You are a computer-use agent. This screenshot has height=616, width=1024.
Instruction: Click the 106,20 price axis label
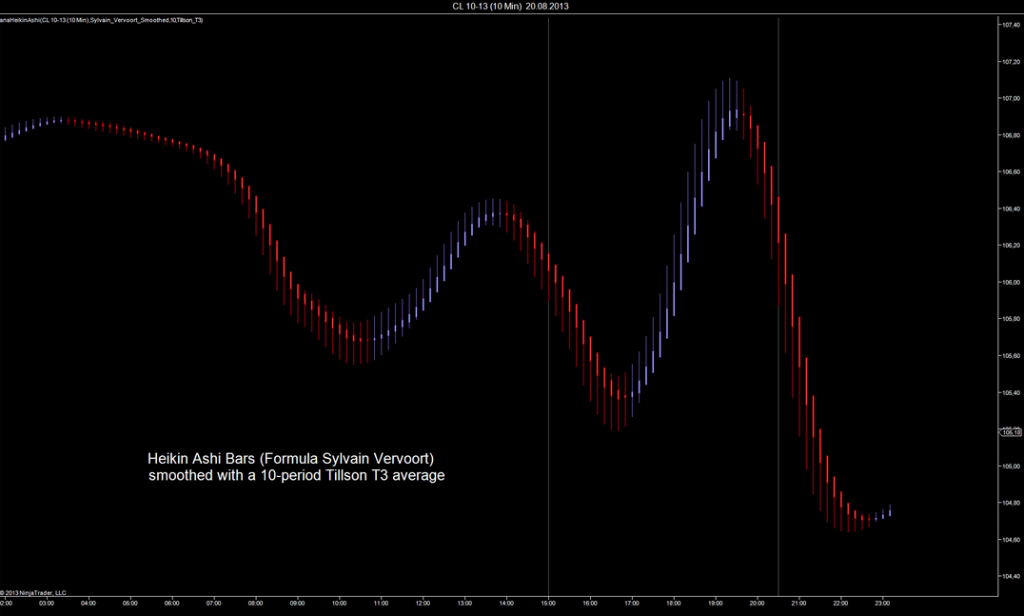1011,246
